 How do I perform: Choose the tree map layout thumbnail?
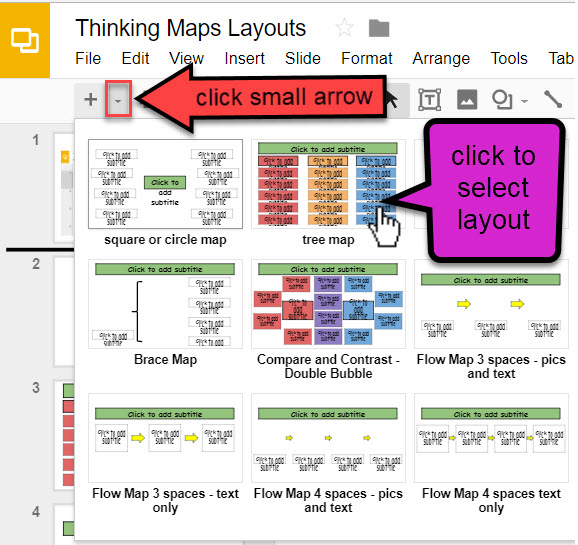(328, 184)
